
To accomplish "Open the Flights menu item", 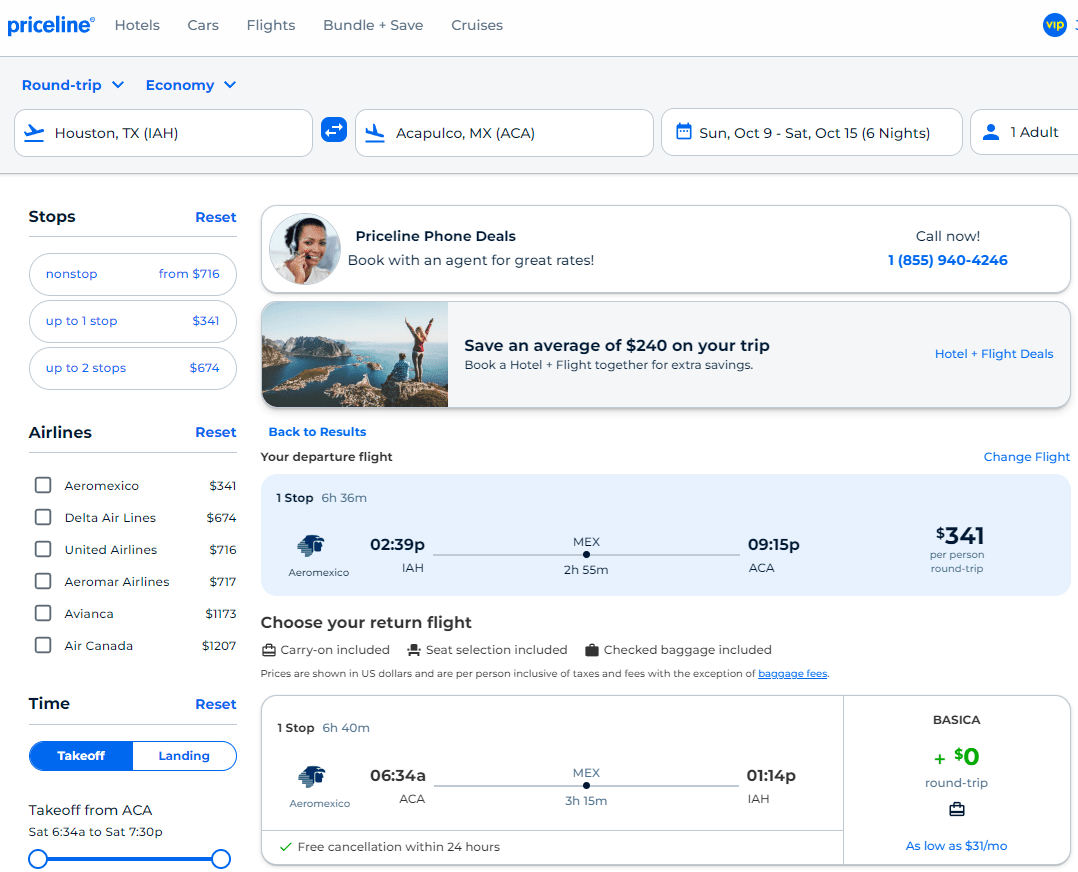I will (x=271, y=25).
